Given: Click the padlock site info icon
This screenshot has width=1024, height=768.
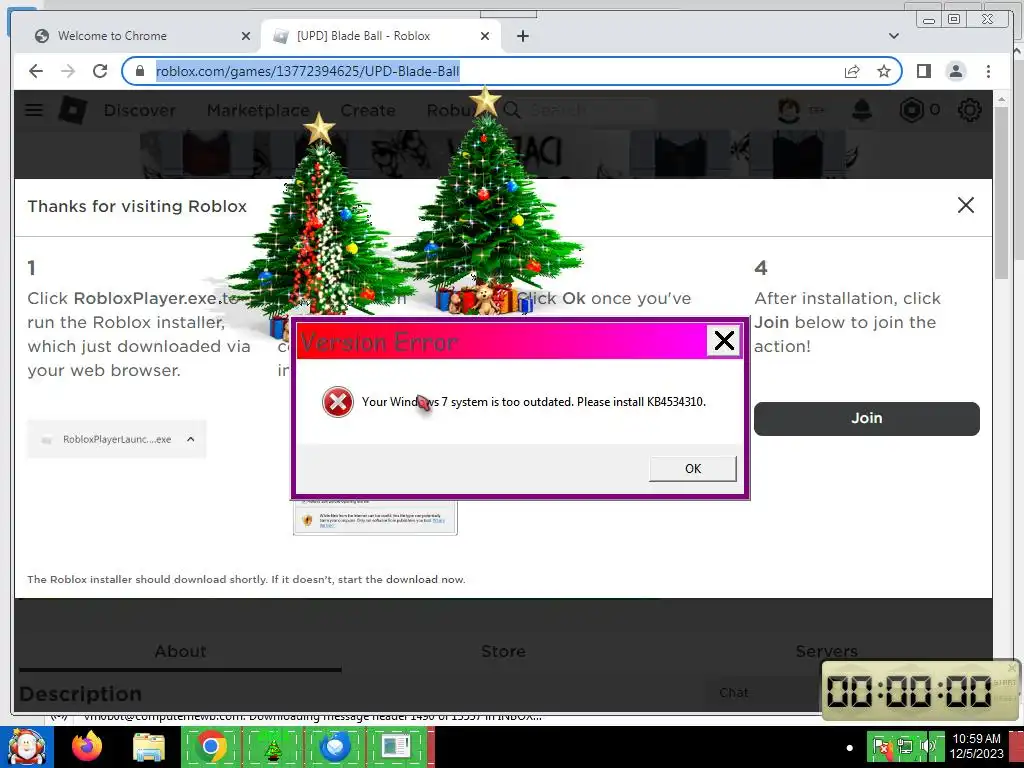Looking at the screenshot, I should coord(139,71).
